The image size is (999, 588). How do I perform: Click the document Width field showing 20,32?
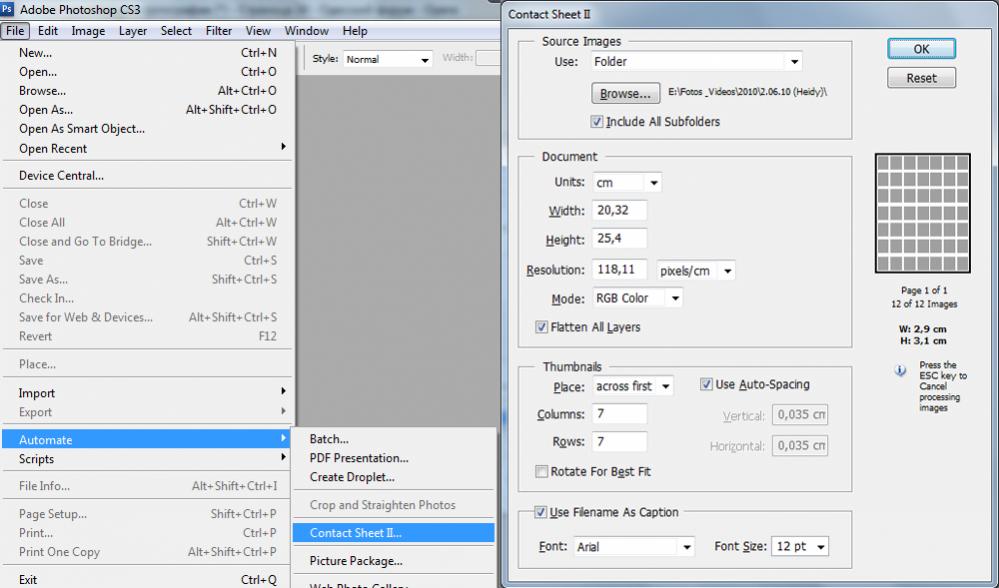click(x=619, y=210)
